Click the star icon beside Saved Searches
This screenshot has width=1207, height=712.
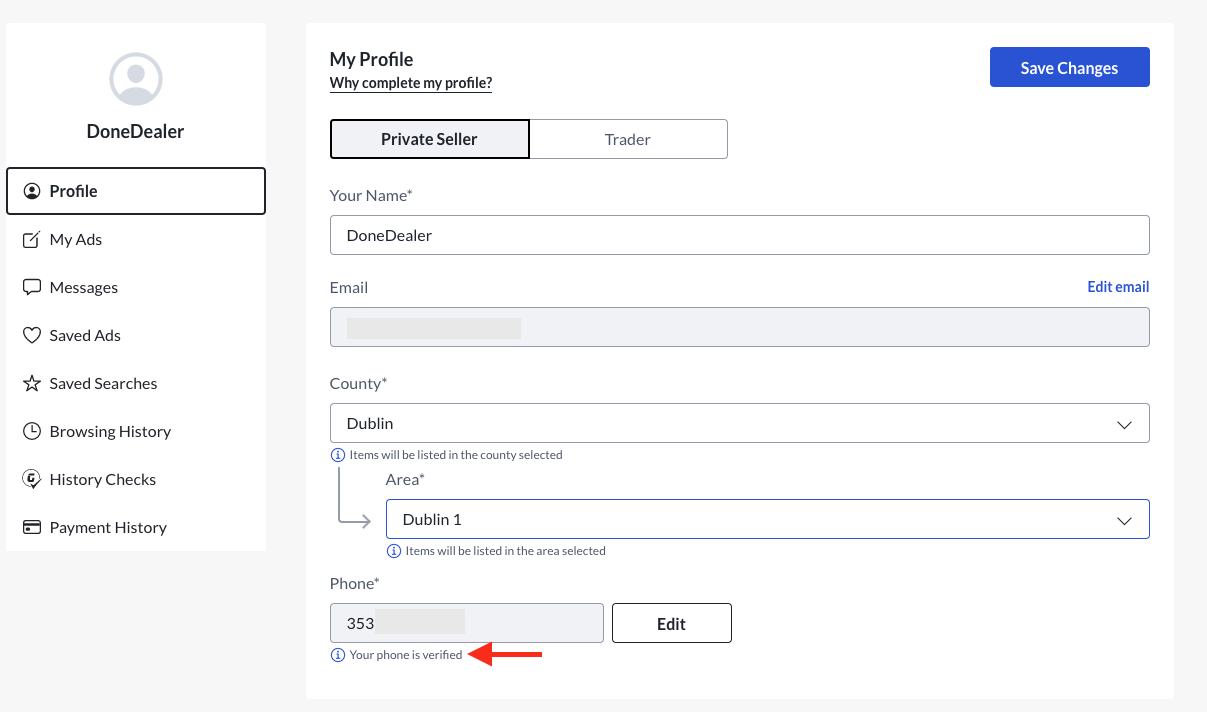(32, 384)
